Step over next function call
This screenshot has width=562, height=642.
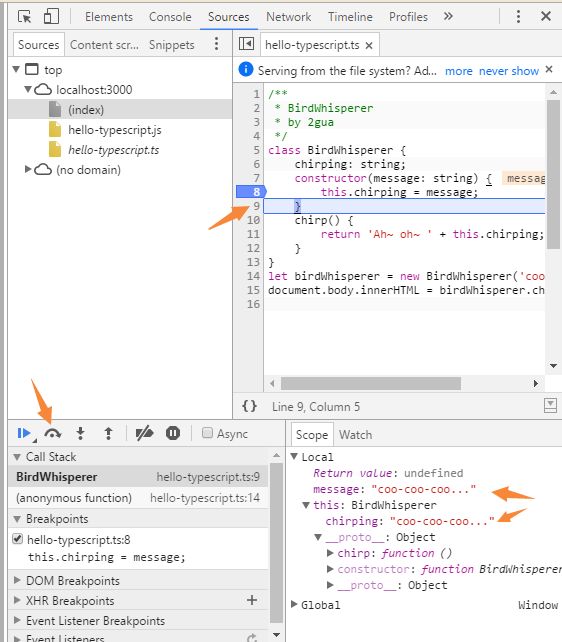pyautogui.click(x=53, y=433)
